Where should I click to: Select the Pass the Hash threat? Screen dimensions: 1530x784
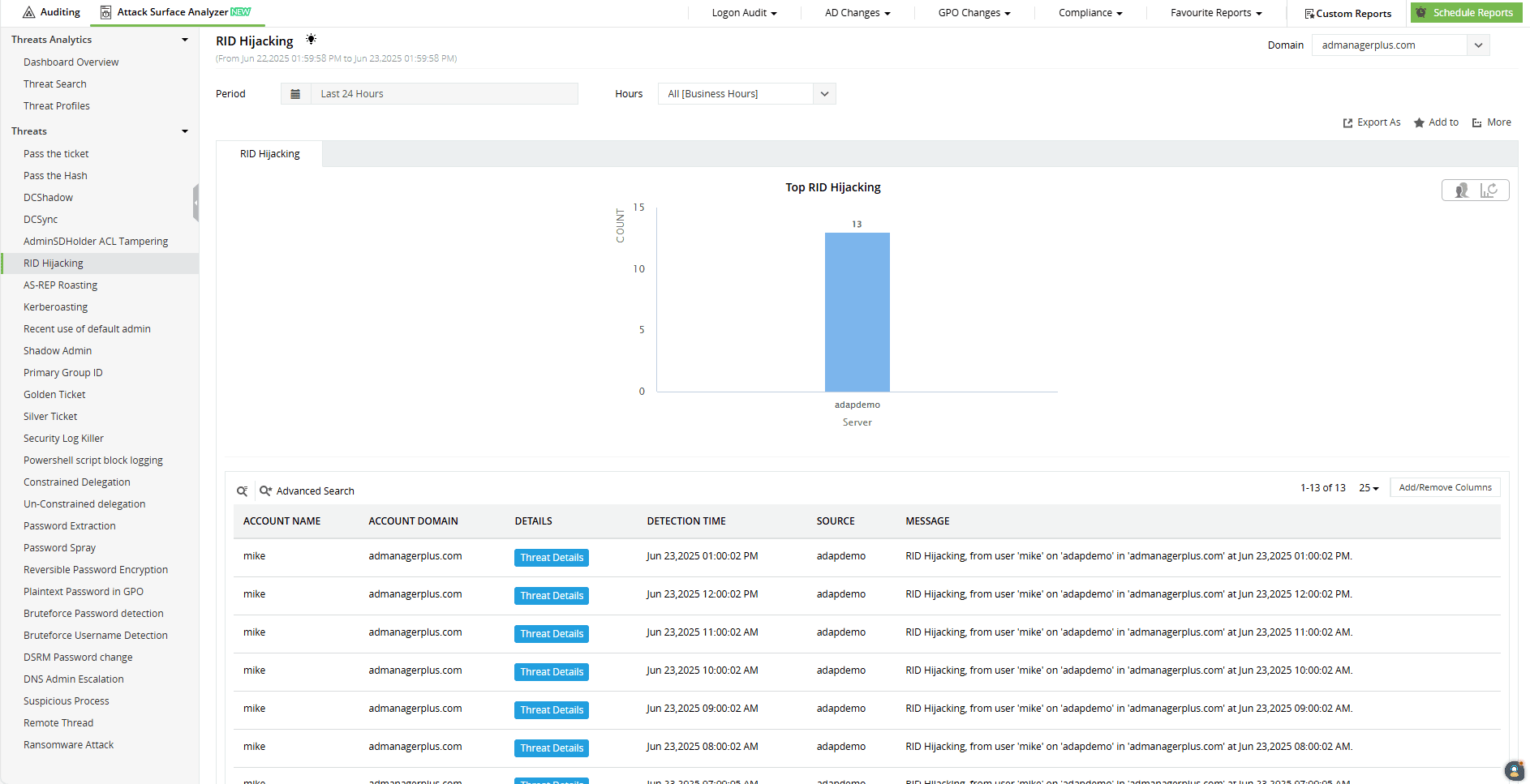click(55, 176)
